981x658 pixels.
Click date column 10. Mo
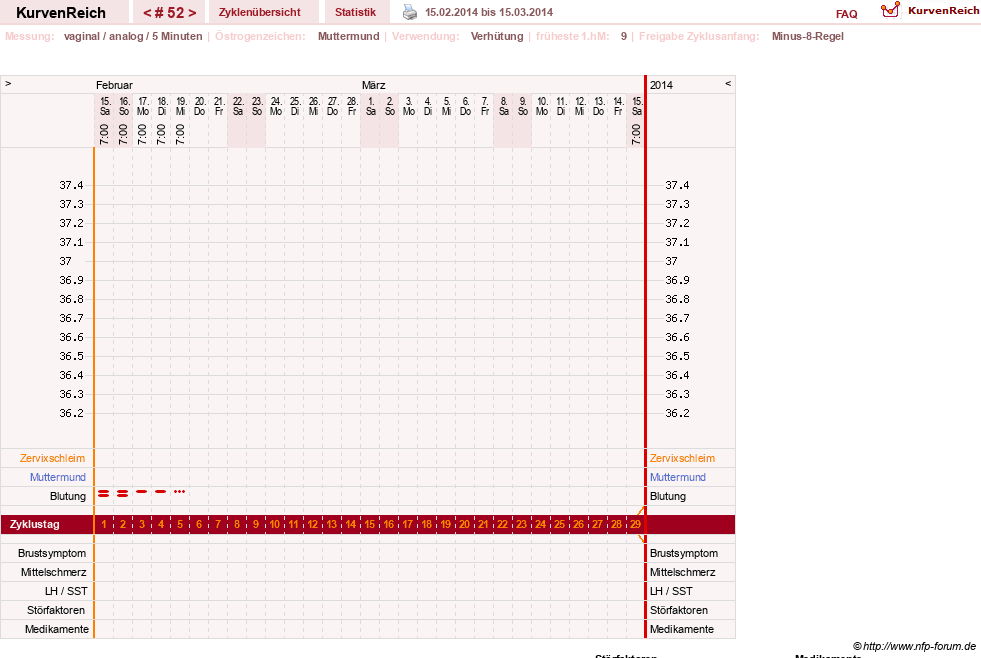coord(542,106)
